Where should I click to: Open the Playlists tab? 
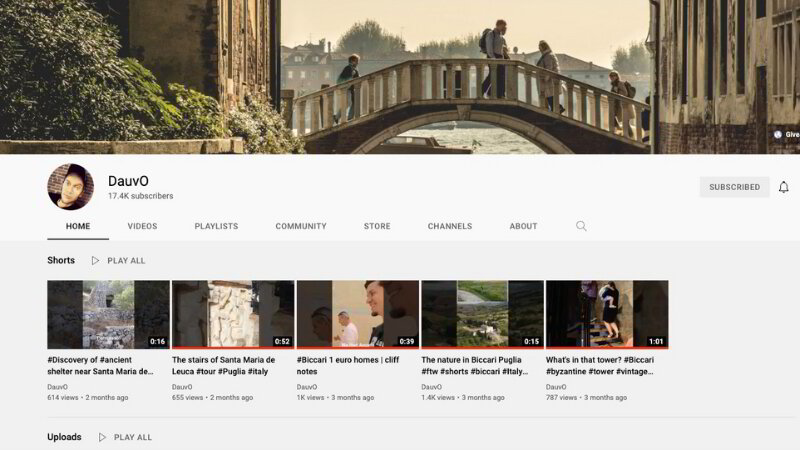tap(216, 226)
